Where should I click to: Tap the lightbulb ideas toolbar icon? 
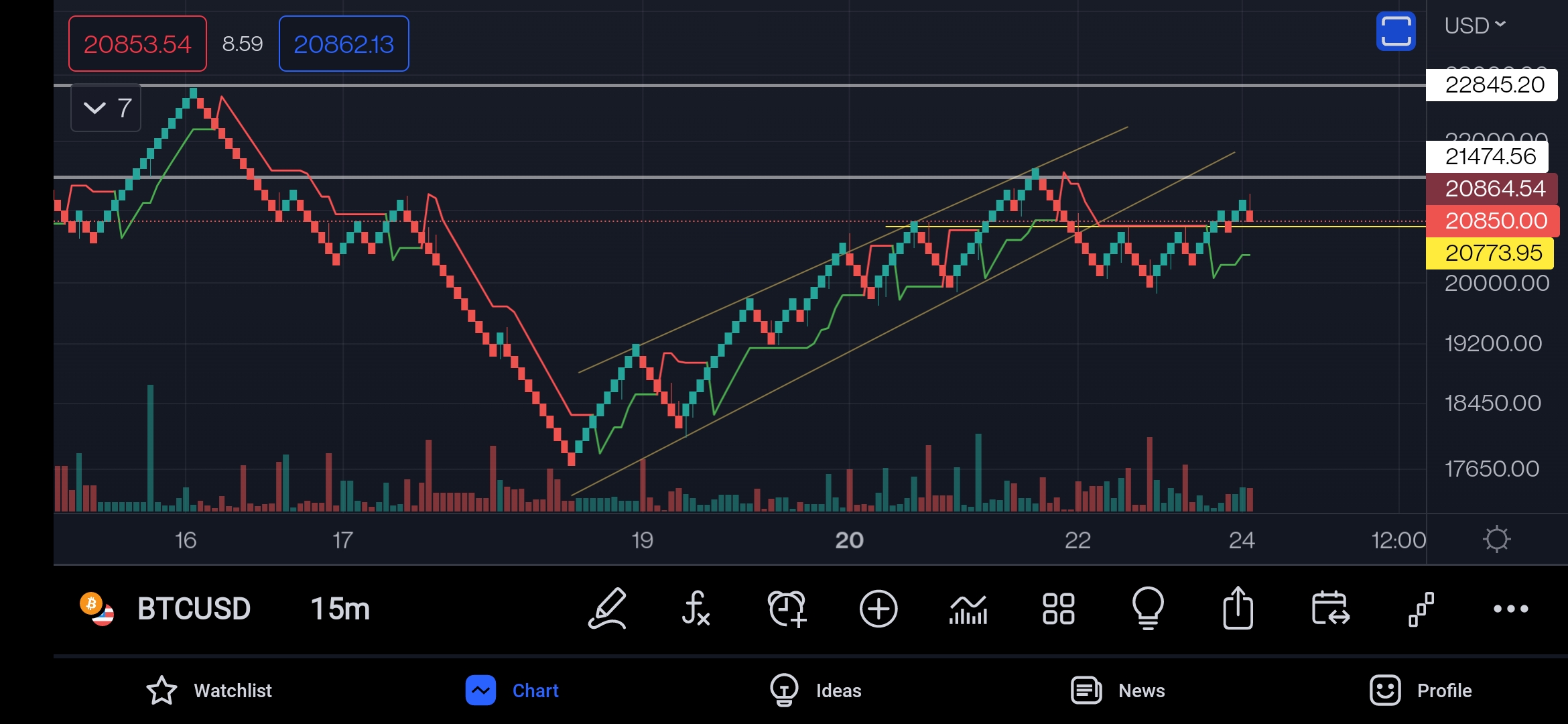tap(1148, 609)
